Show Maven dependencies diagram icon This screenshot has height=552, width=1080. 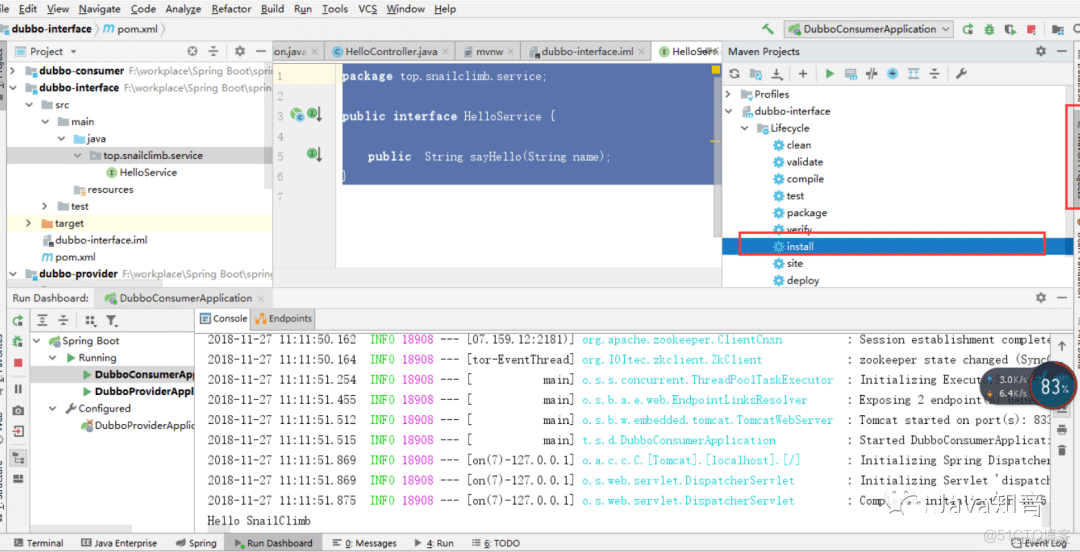pyautogui.click(x=913, y=74)
